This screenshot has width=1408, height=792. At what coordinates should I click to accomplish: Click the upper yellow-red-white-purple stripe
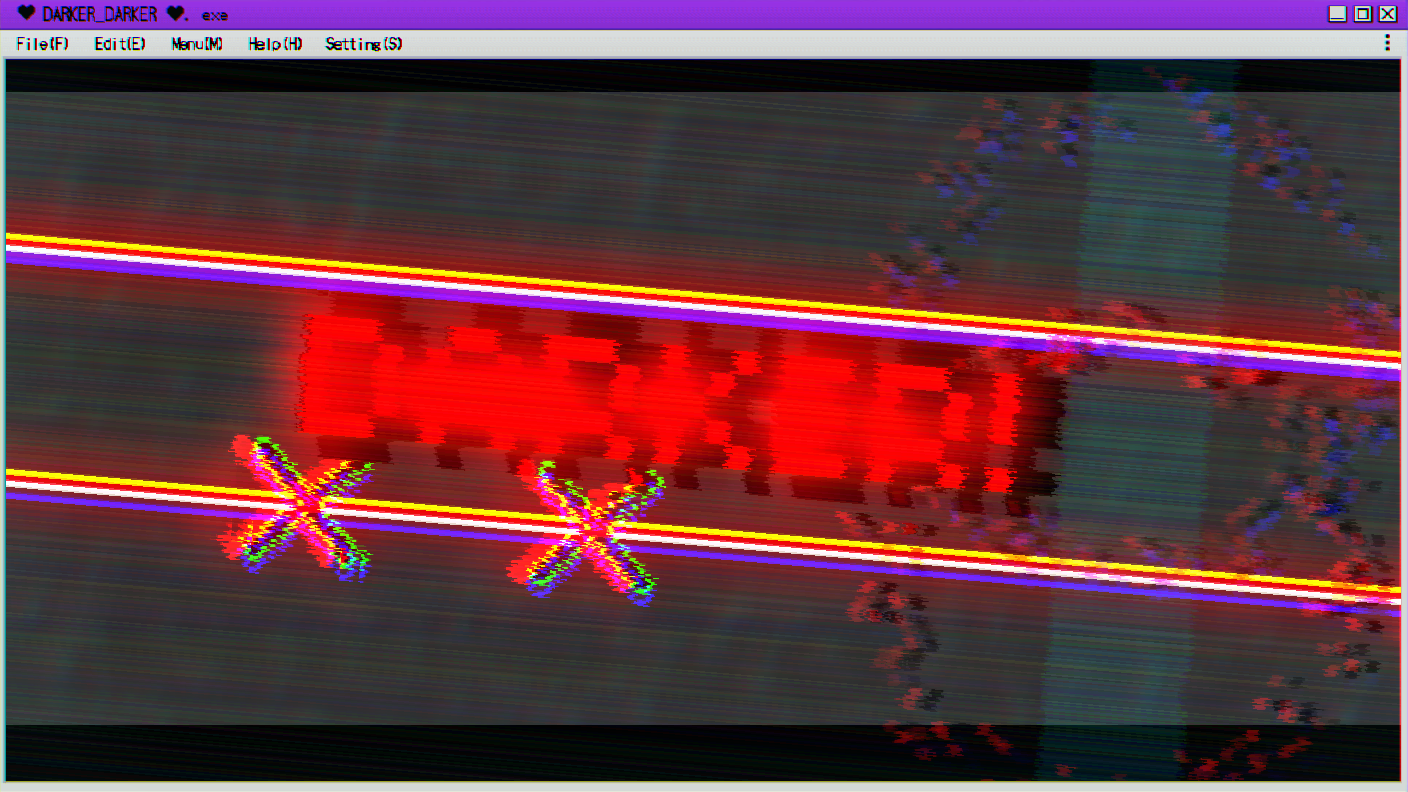[700, 297]
